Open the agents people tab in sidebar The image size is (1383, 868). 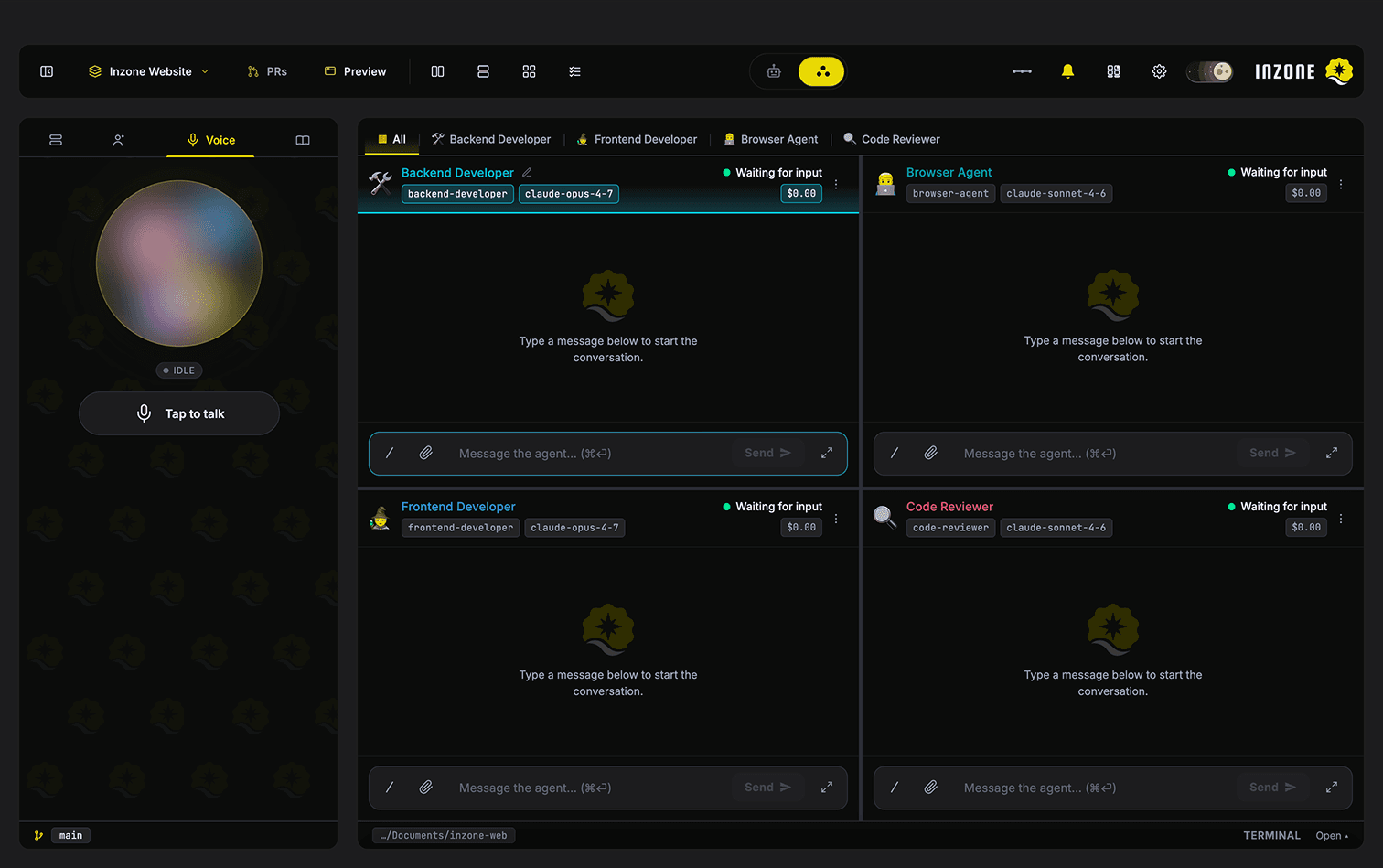pyautogui.click(x=119, y=140)
